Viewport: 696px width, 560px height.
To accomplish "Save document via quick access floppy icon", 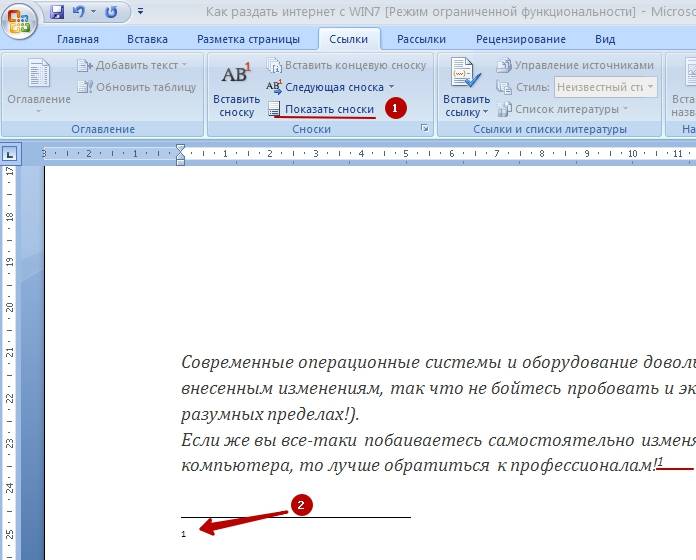I will pyautogui.click(x=57, y=12).
